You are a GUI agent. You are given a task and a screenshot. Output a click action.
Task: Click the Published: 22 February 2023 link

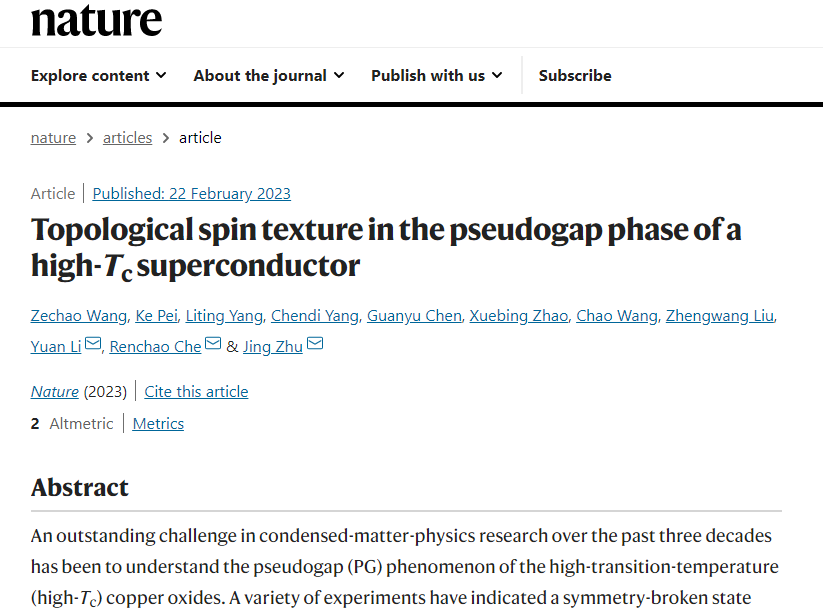[x=192, y=194]
